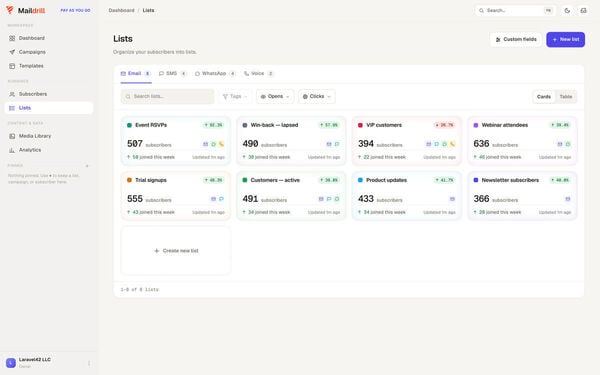Click the Lists breadcrumb item
The height and width of the screenshot is (375, 600).
[148, 10]
